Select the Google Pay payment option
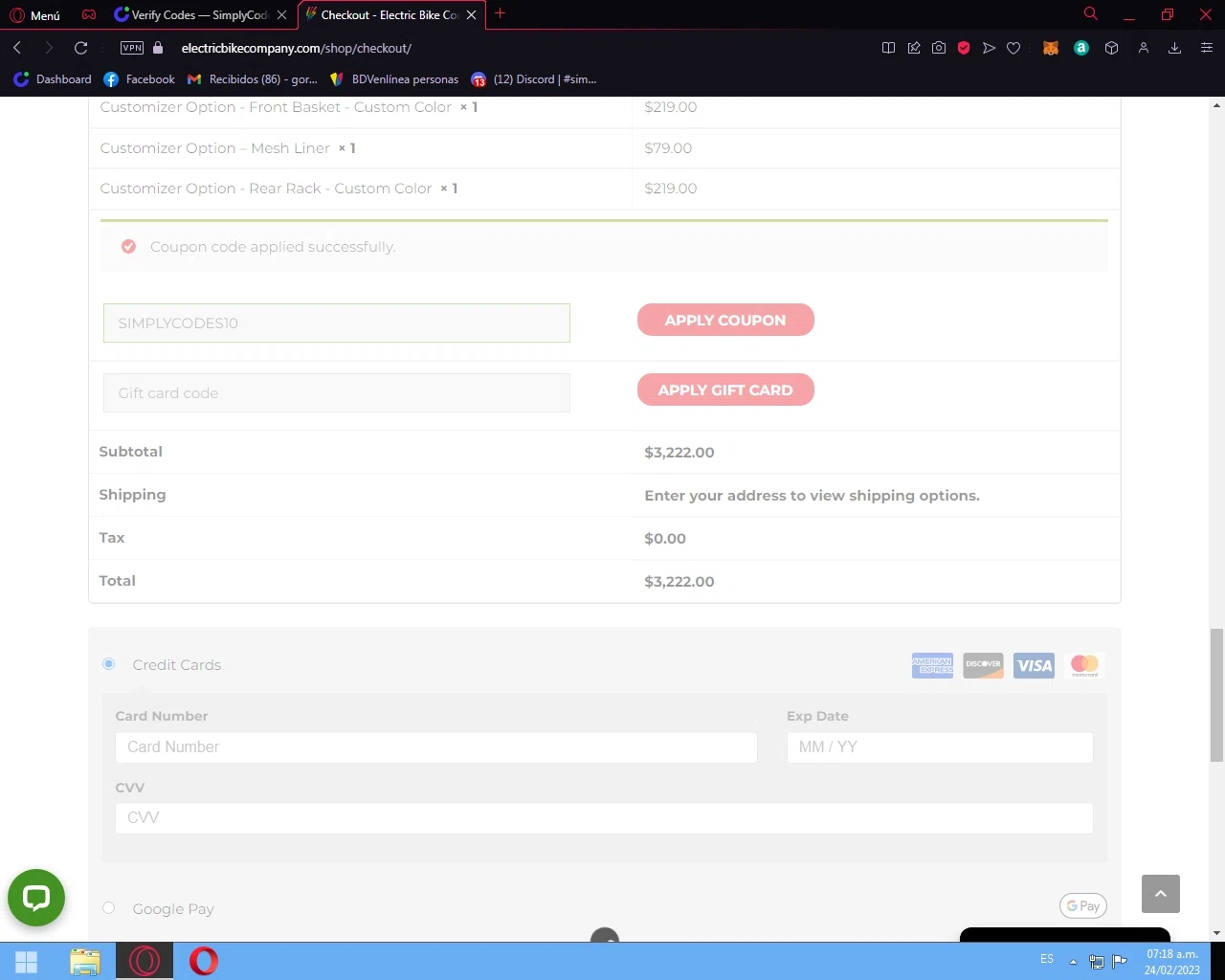This screenshot has width=1225, height=980. point(109,907)
